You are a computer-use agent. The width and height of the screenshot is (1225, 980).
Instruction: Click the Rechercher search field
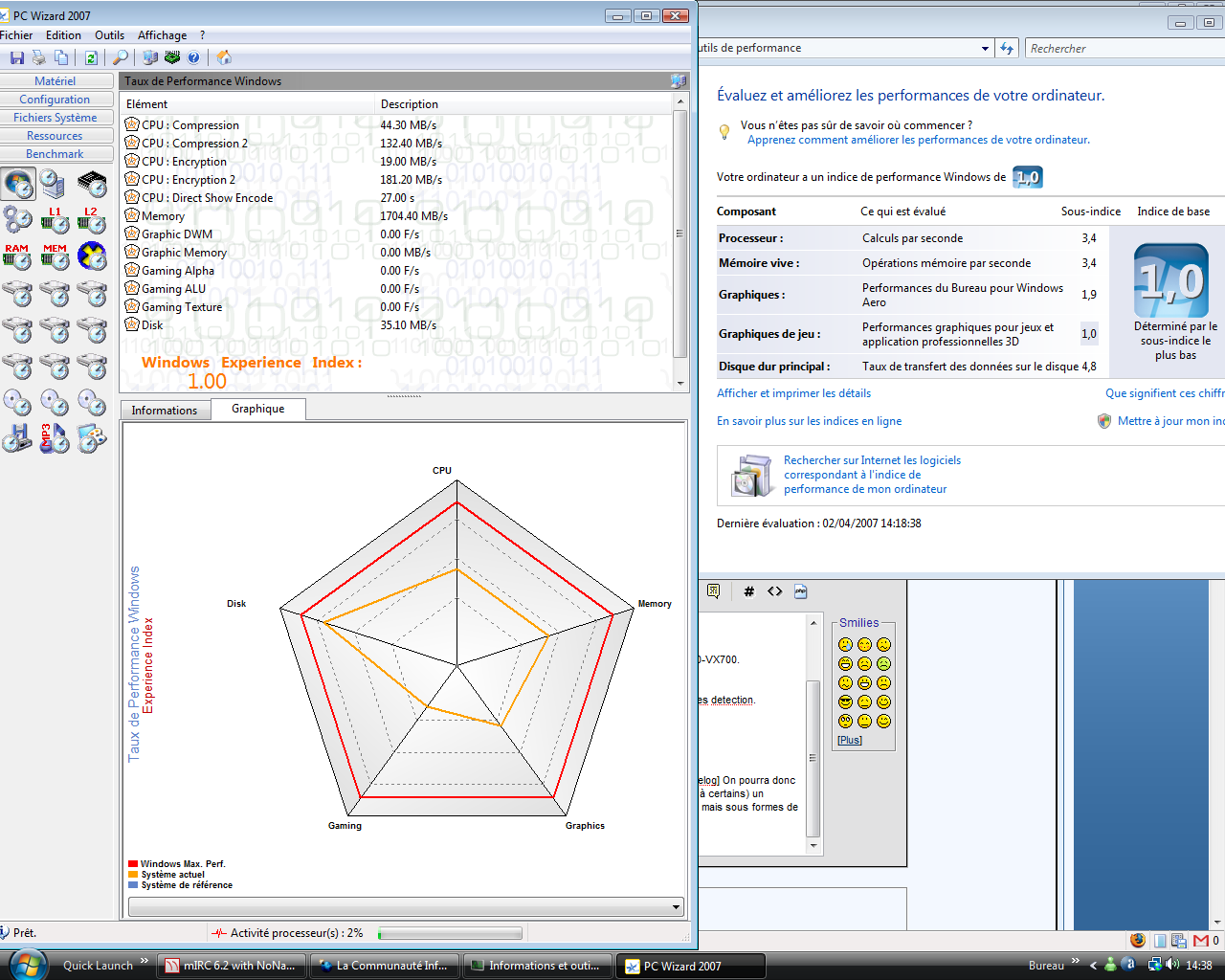[x=1120, y=49]
